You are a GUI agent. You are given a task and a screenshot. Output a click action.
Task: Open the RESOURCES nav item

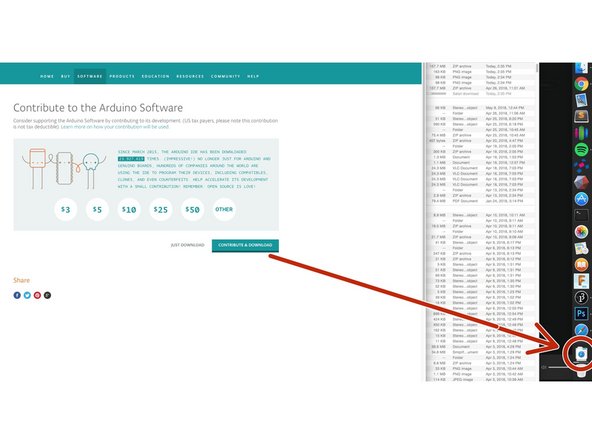pyautogui.click(x=190, y=76)
